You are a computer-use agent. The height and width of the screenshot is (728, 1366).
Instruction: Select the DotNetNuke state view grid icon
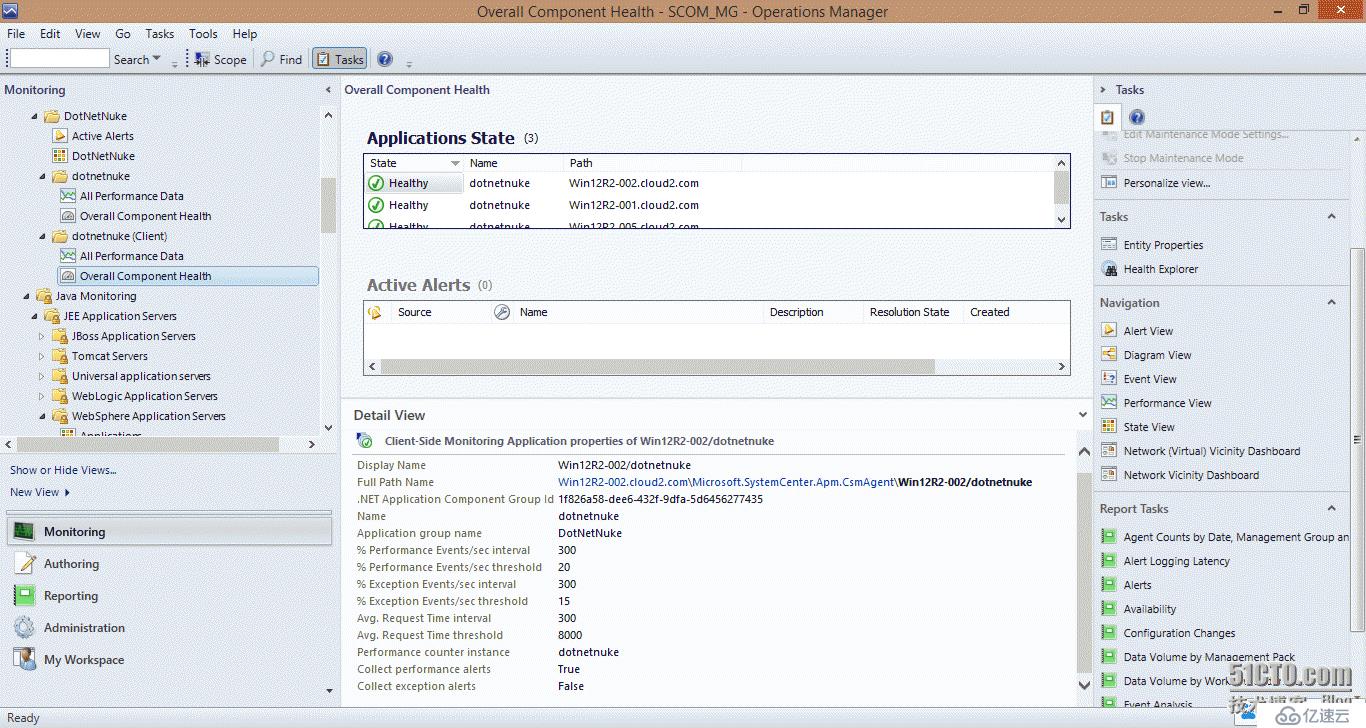click(60, 156)
